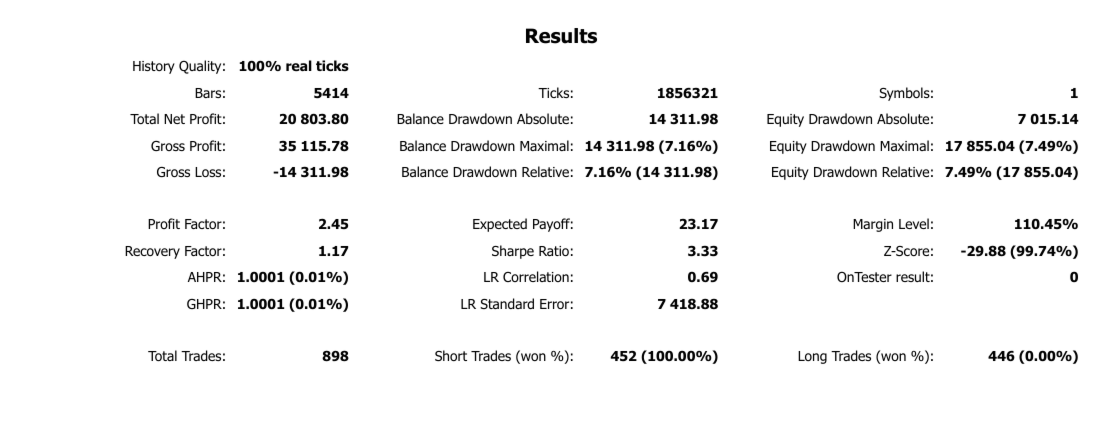This screenshot has height=427, width=1120.
Task: Click the Z-Score value -29.88 (99.74%)
Action: click(x=1019, y=251)
